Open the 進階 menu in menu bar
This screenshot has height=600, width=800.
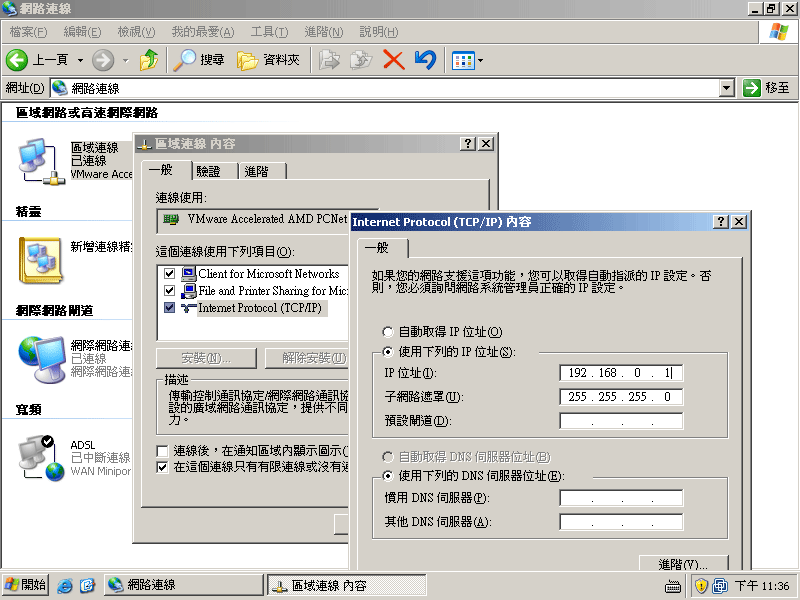323,32
